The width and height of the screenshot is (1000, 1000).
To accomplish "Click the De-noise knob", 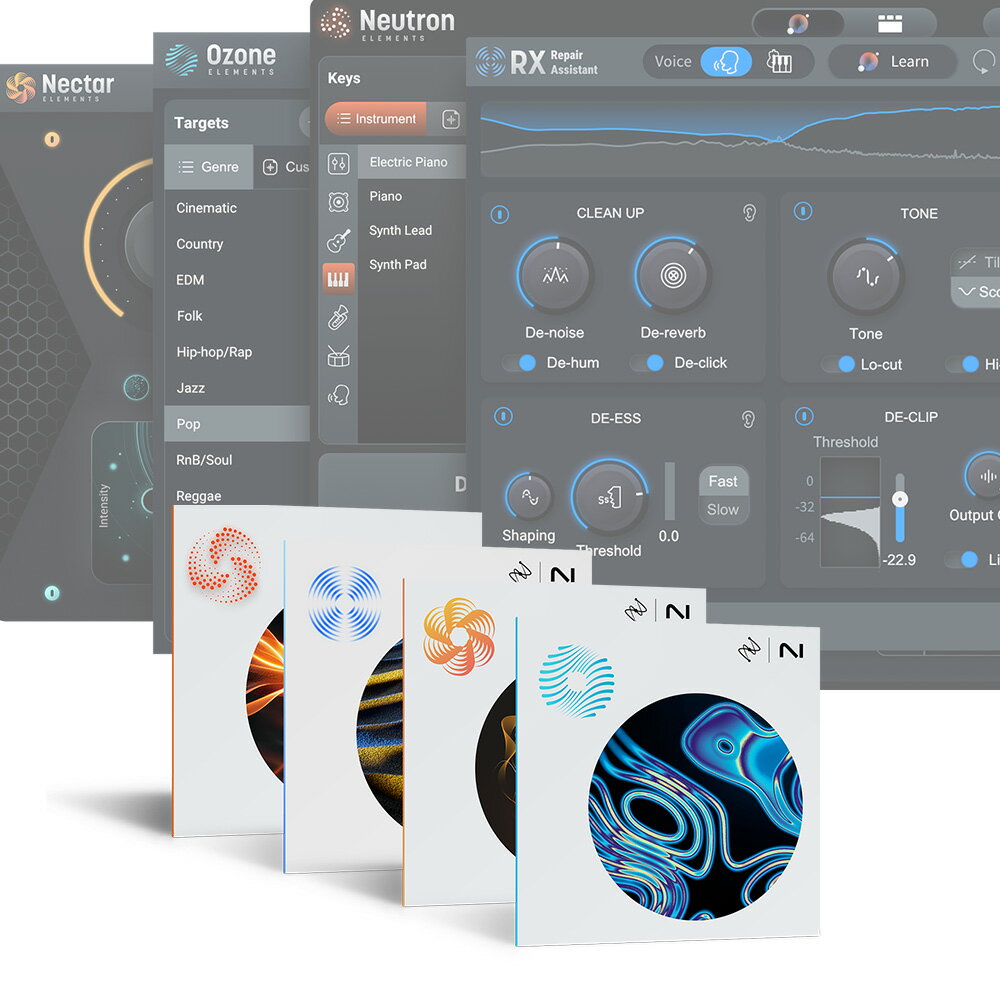I will pos(555,276).
